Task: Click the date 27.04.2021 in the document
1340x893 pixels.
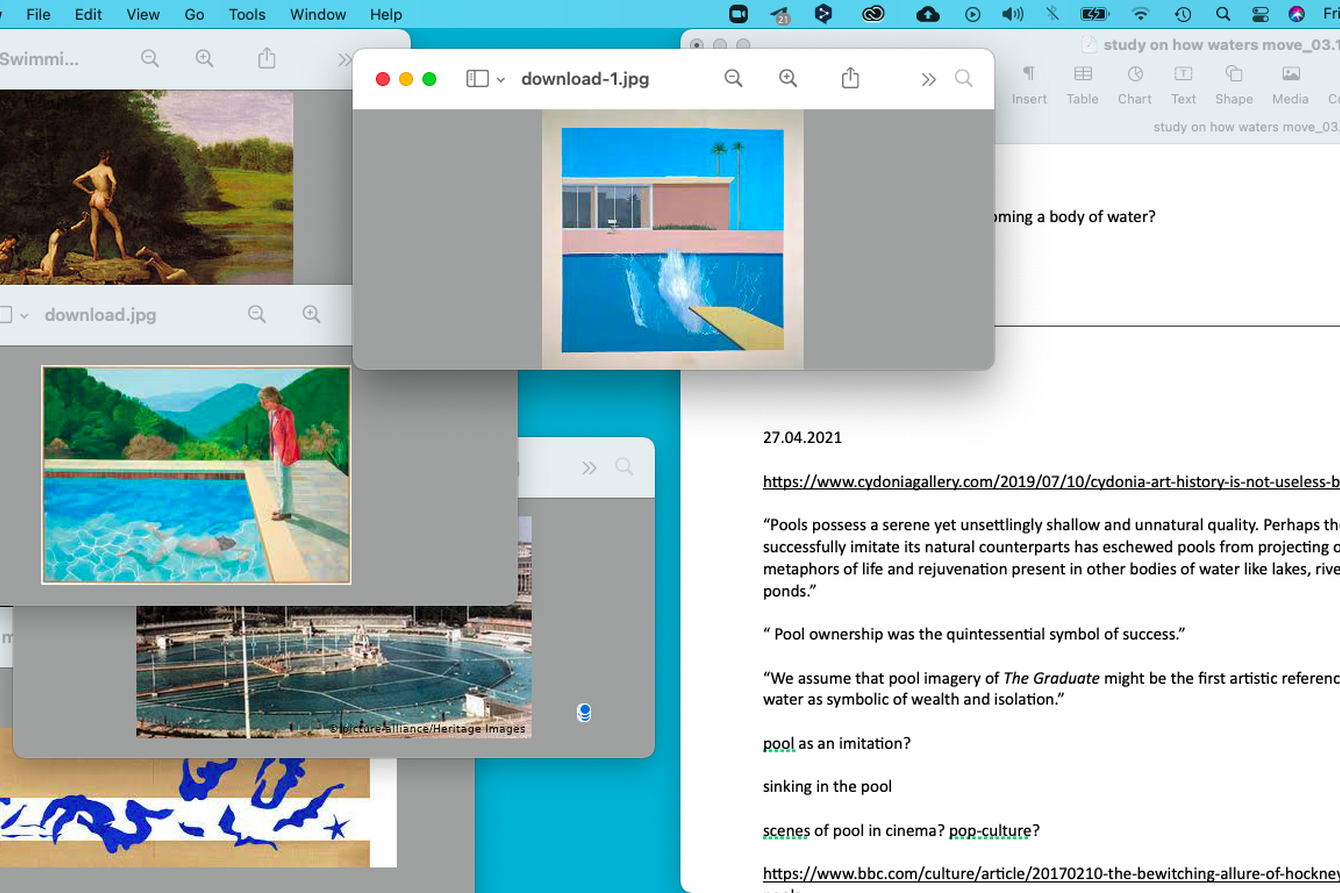Action: tap(802, 437)
